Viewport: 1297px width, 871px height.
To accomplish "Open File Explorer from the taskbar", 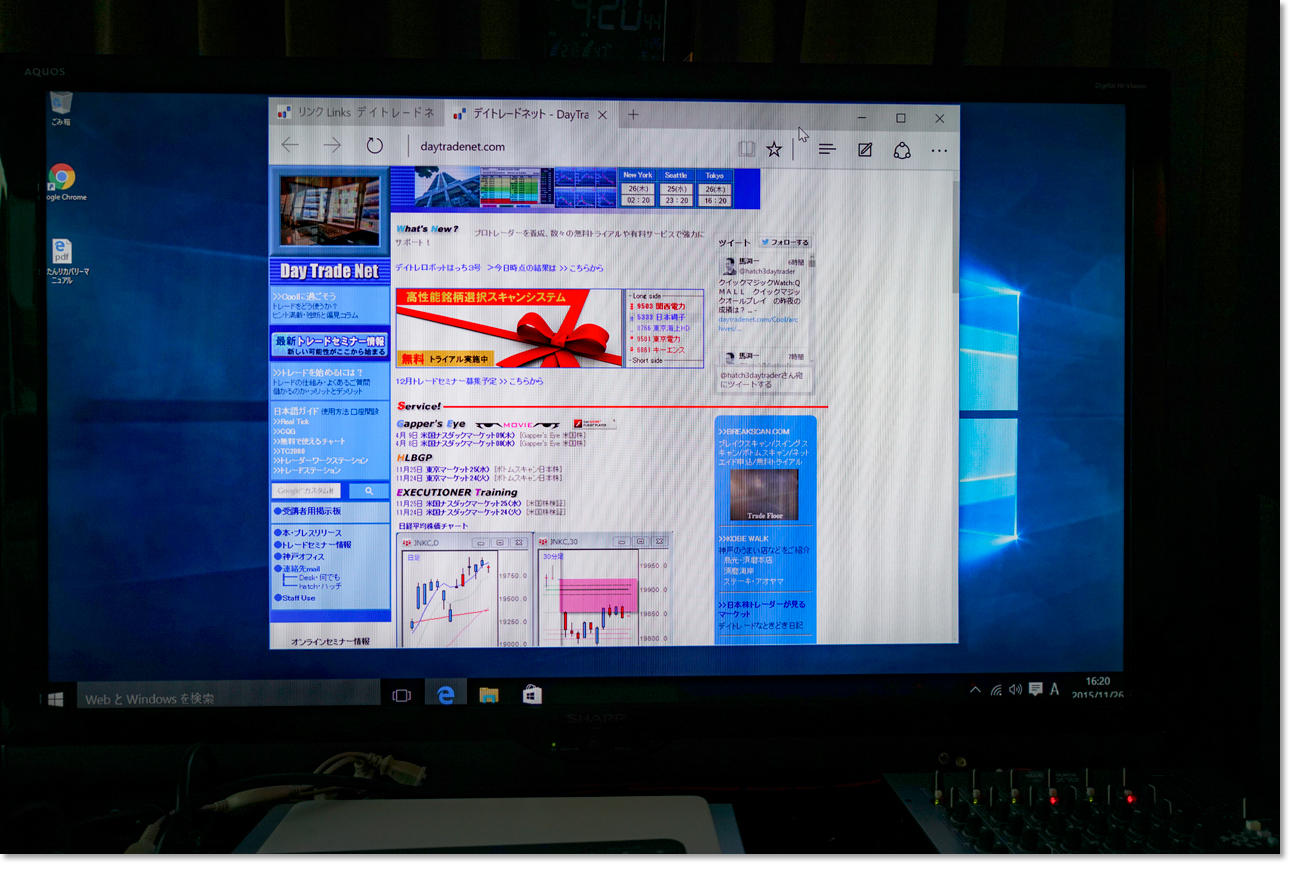I will pyautogui.click(x=489, y=694).
